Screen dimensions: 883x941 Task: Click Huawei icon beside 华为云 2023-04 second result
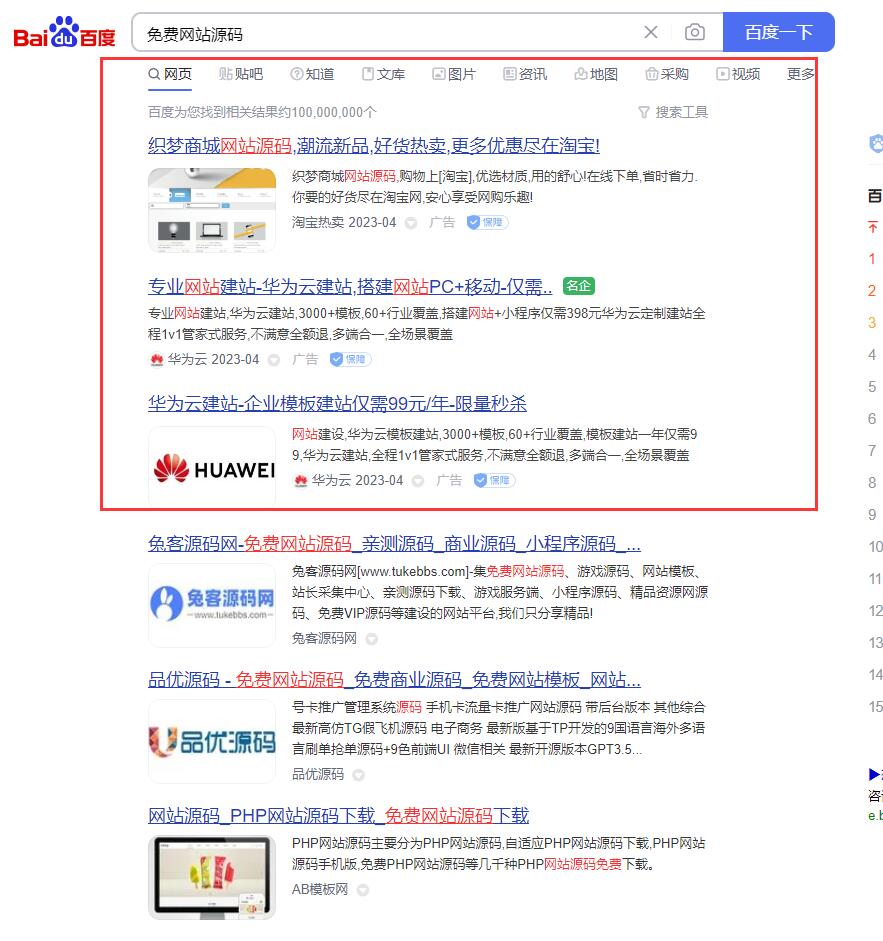click(157, 360)
